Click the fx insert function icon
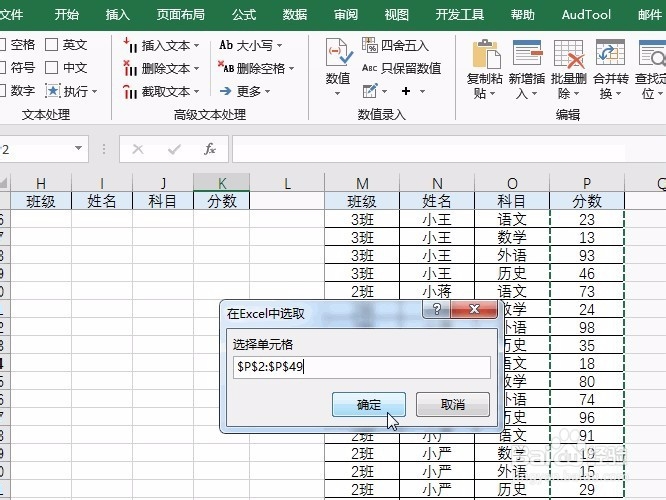 [x=210, y=149]
